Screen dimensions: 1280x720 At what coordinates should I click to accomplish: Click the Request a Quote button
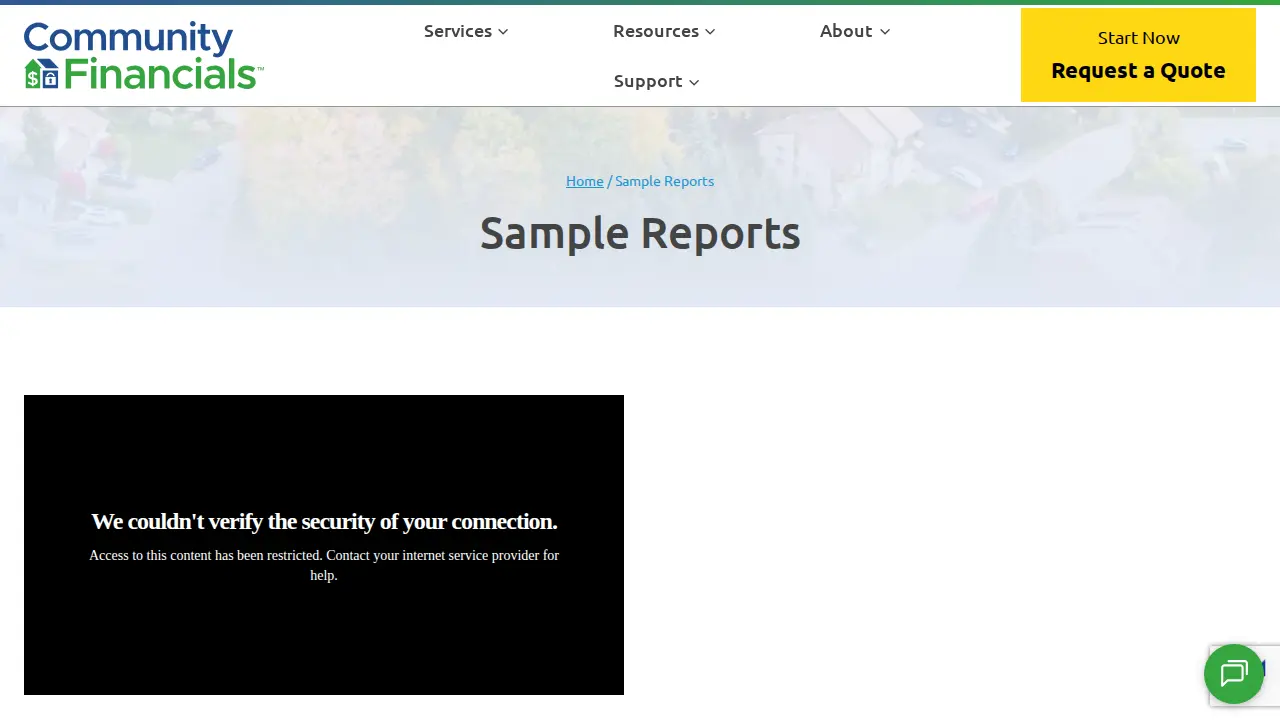coord(1138,55)
